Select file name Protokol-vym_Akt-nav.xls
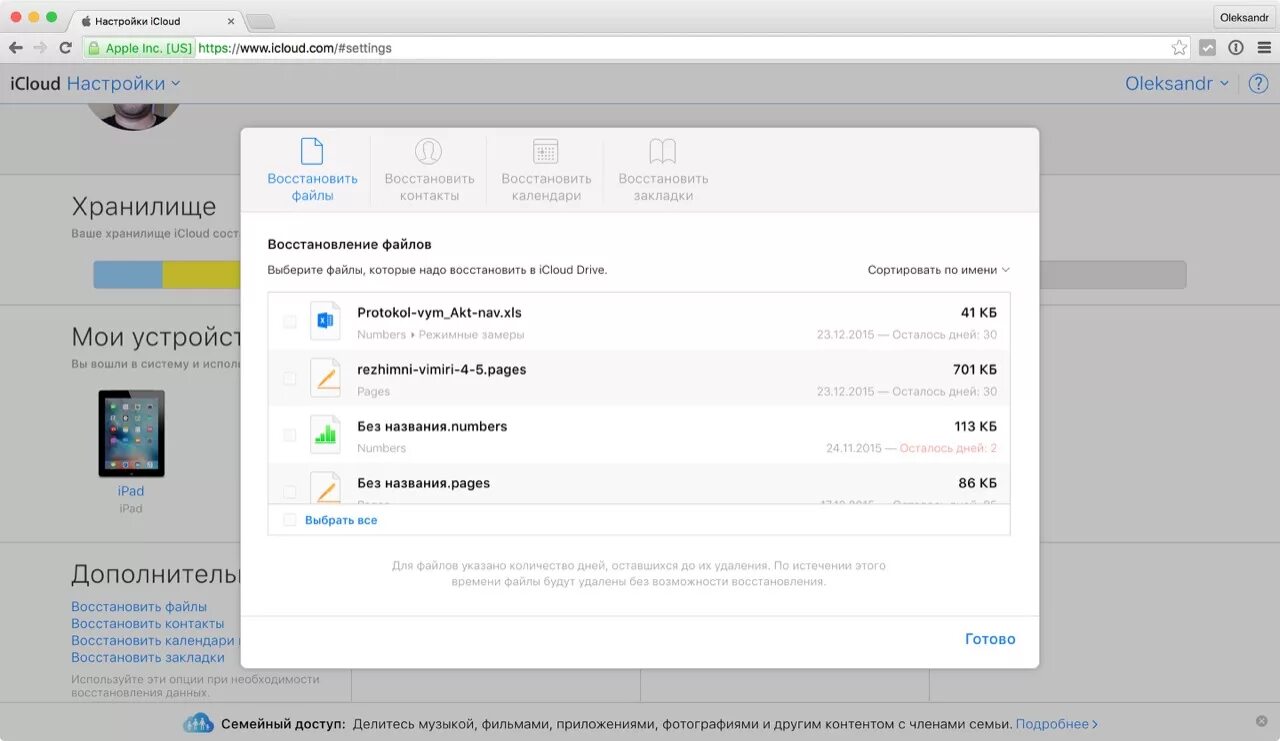Viewport: 1280px width, 741px height. tap(439, 312)
